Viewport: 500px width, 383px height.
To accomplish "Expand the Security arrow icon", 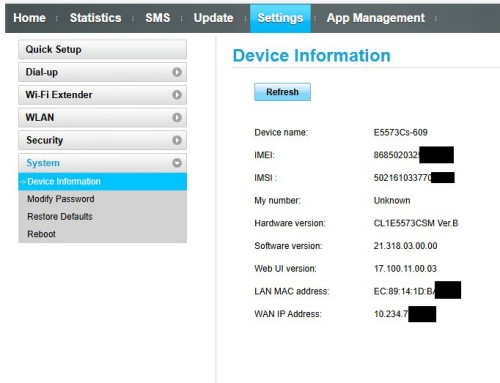I will point(177,140).
